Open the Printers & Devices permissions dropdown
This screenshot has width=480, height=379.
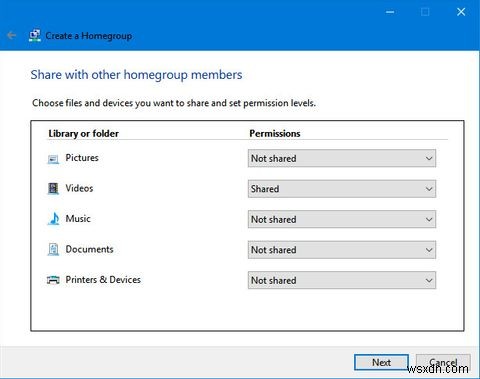tap(342, 280)
